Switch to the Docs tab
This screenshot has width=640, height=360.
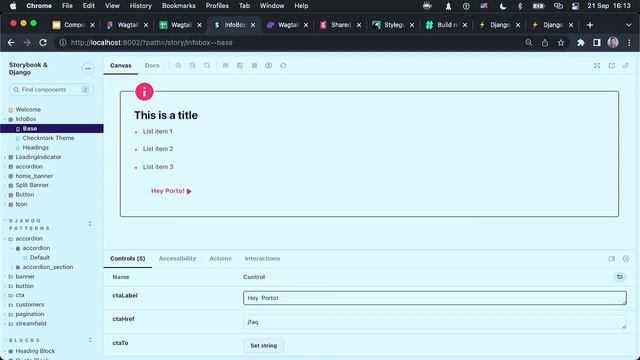152,65
